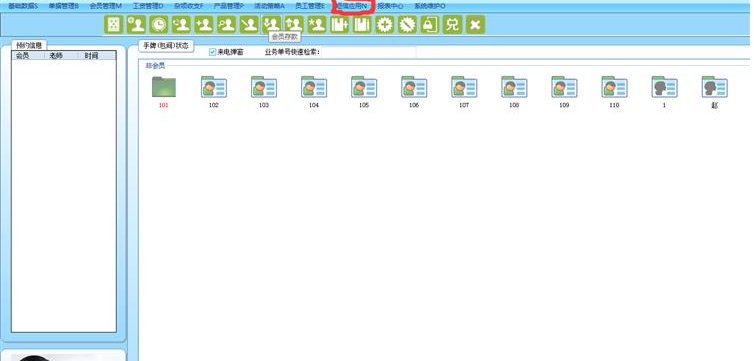754x361 pixels.
Task: Click the 老师 column header
Action: click(56, 56)
